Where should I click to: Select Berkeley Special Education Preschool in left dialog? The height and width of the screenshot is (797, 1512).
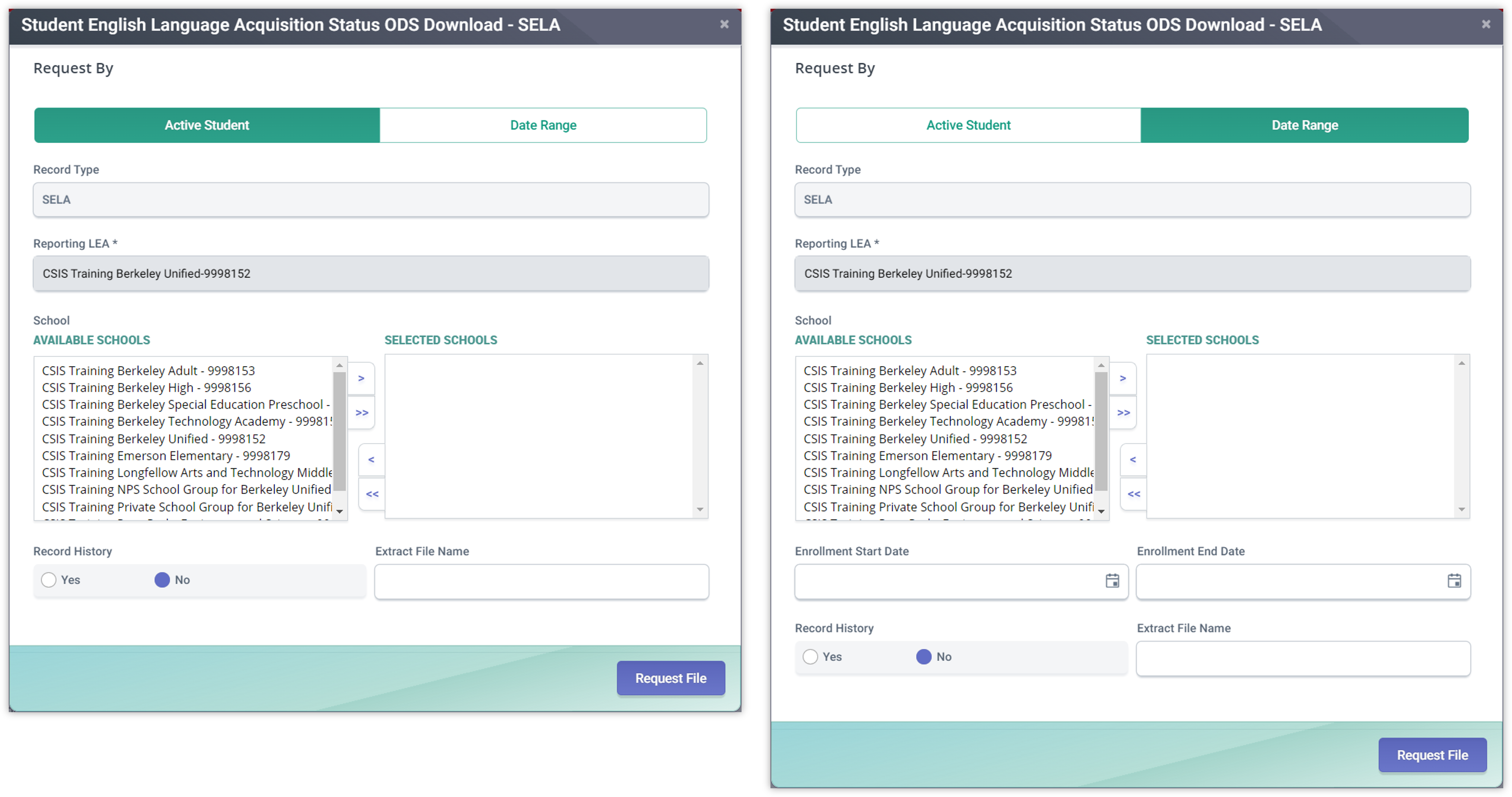[x=185, y=405]
